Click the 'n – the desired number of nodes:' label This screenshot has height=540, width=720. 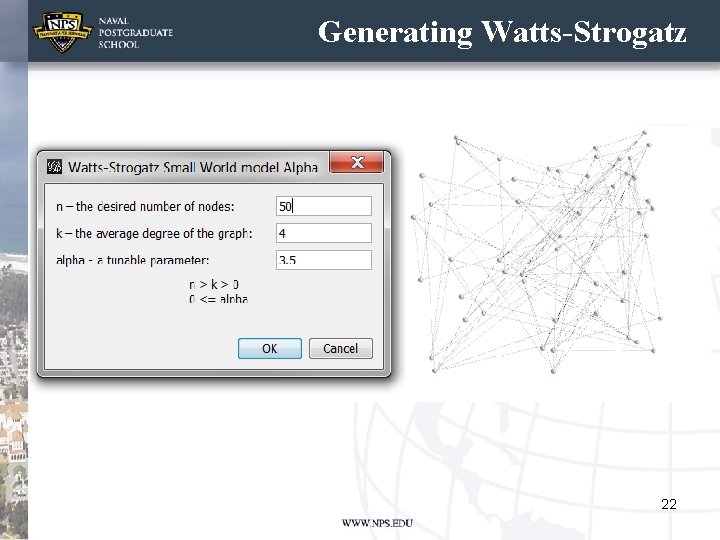coord(145,207)
